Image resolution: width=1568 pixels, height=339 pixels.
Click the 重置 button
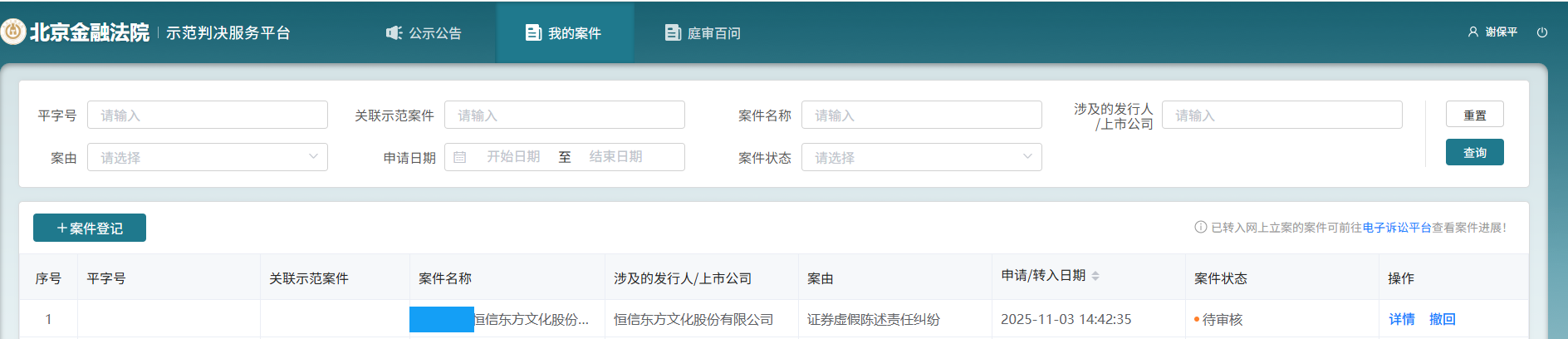(x=1475, y=115)
